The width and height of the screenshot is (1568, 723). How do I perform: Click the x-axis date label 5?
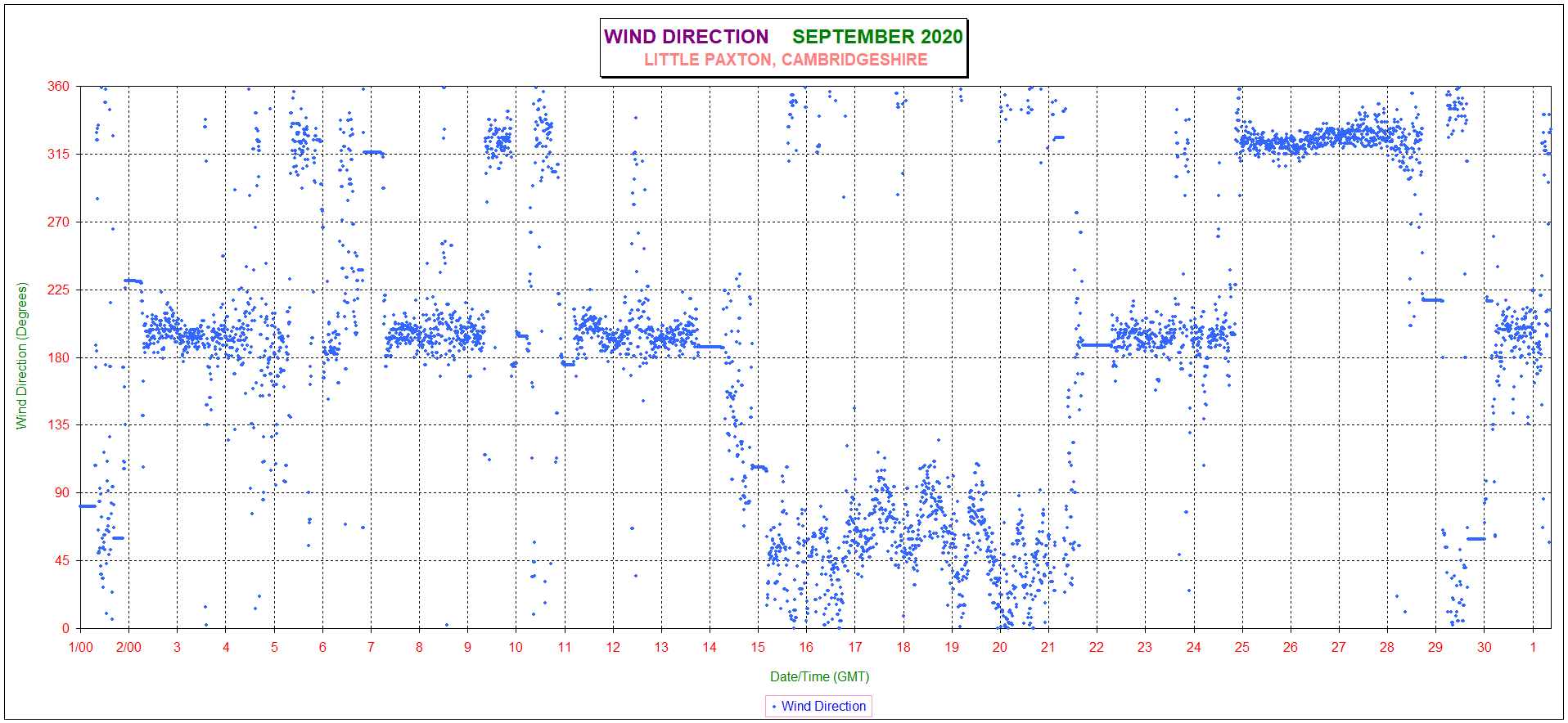[x=274, y=647]
